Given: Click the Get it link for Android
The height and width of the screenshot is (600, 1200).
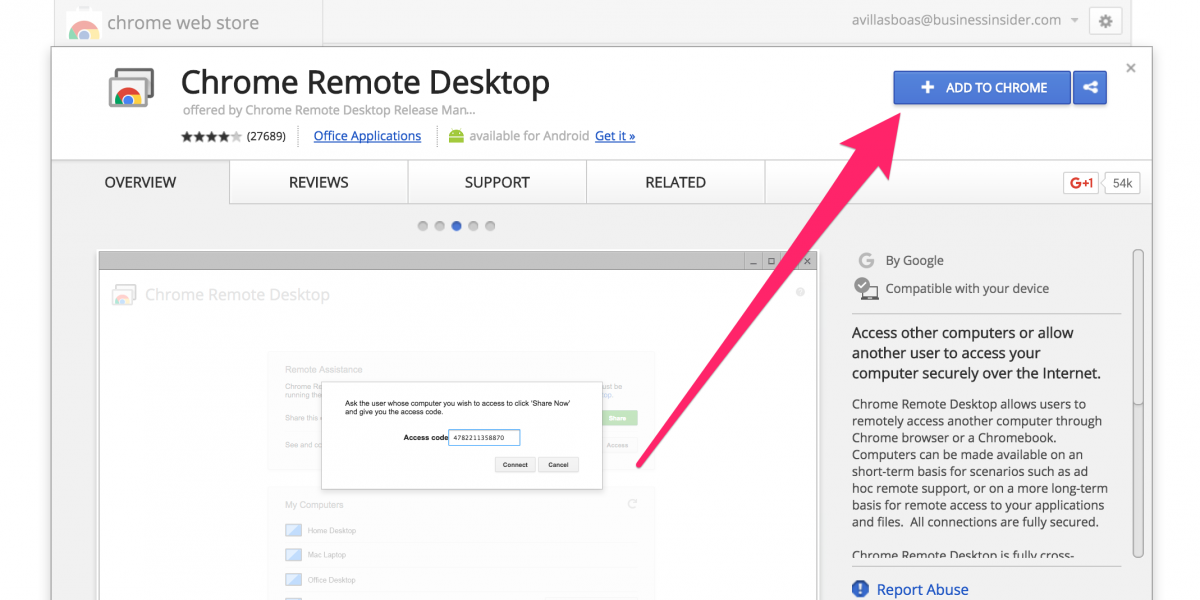Looking at the screenshot, I should 615,136.
